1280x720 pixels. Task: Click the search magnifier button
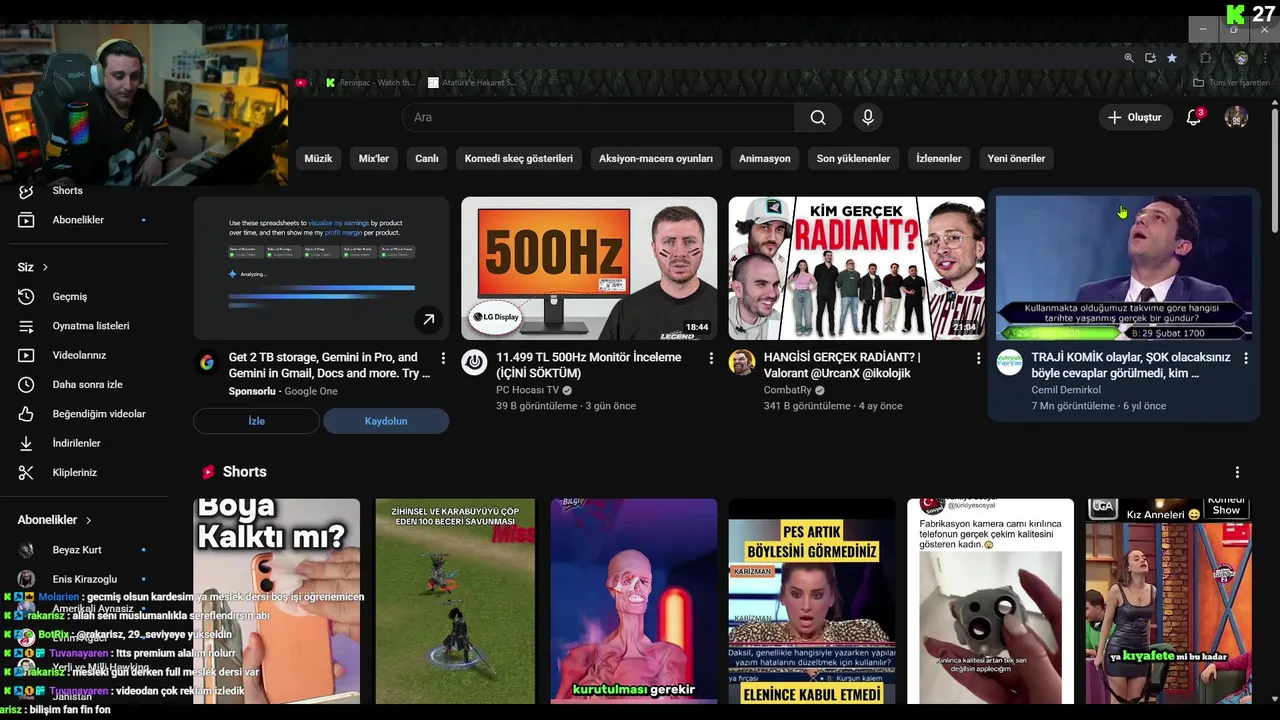click(818, 118)
